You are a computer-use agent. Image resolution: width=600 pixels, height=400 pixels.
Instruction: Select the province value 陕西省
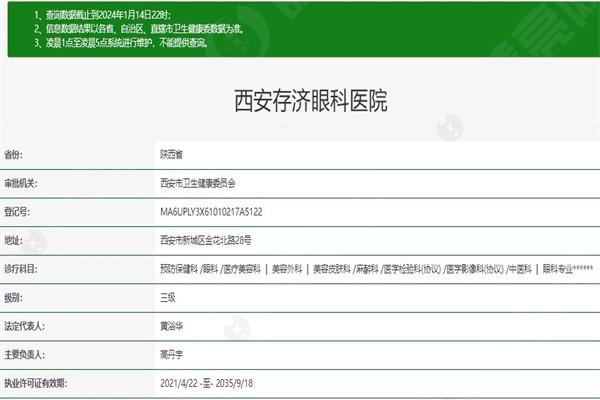pyautogui.click(x=171, y=155)
